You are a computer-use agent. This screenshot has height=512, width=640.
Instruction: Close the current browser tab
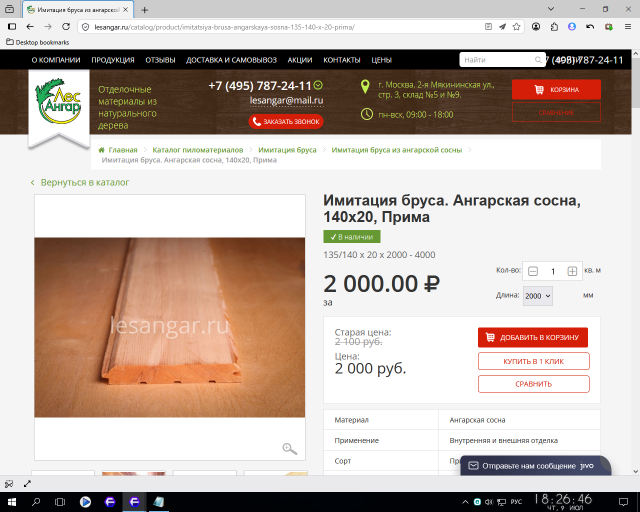pyautogui.click(x=126, y=9)
